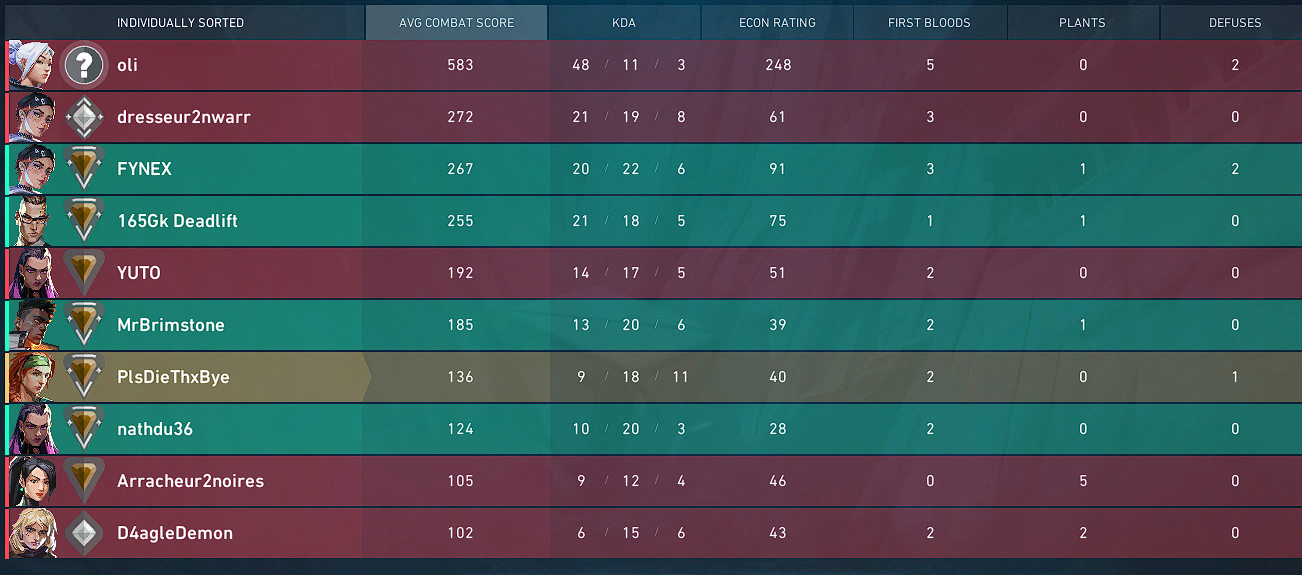
Task: Click PlsDieThxBye's agent portrait
Action: point(30,377)
